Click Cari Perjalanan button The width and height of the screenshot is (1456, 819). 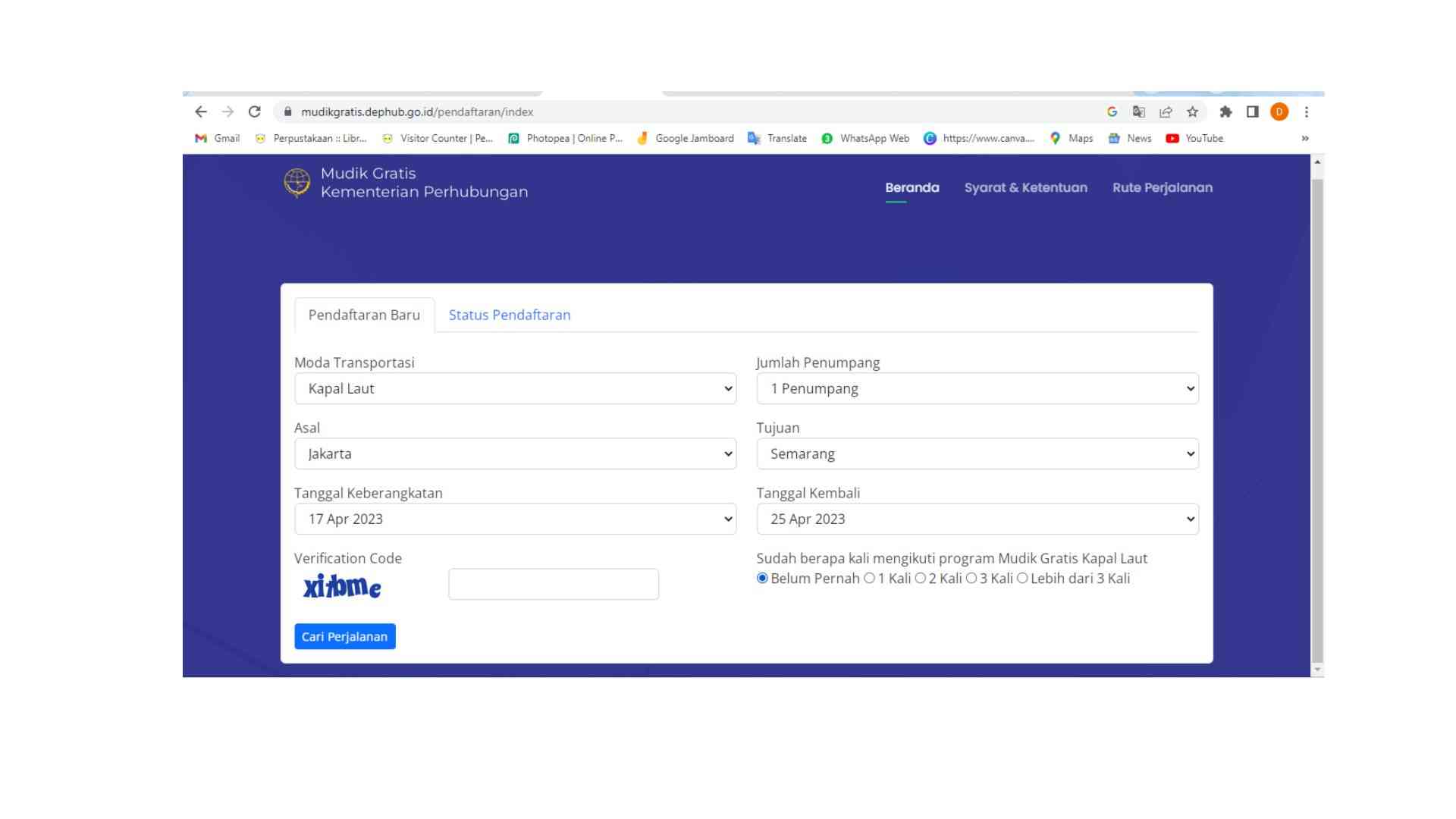coord(345,636)
